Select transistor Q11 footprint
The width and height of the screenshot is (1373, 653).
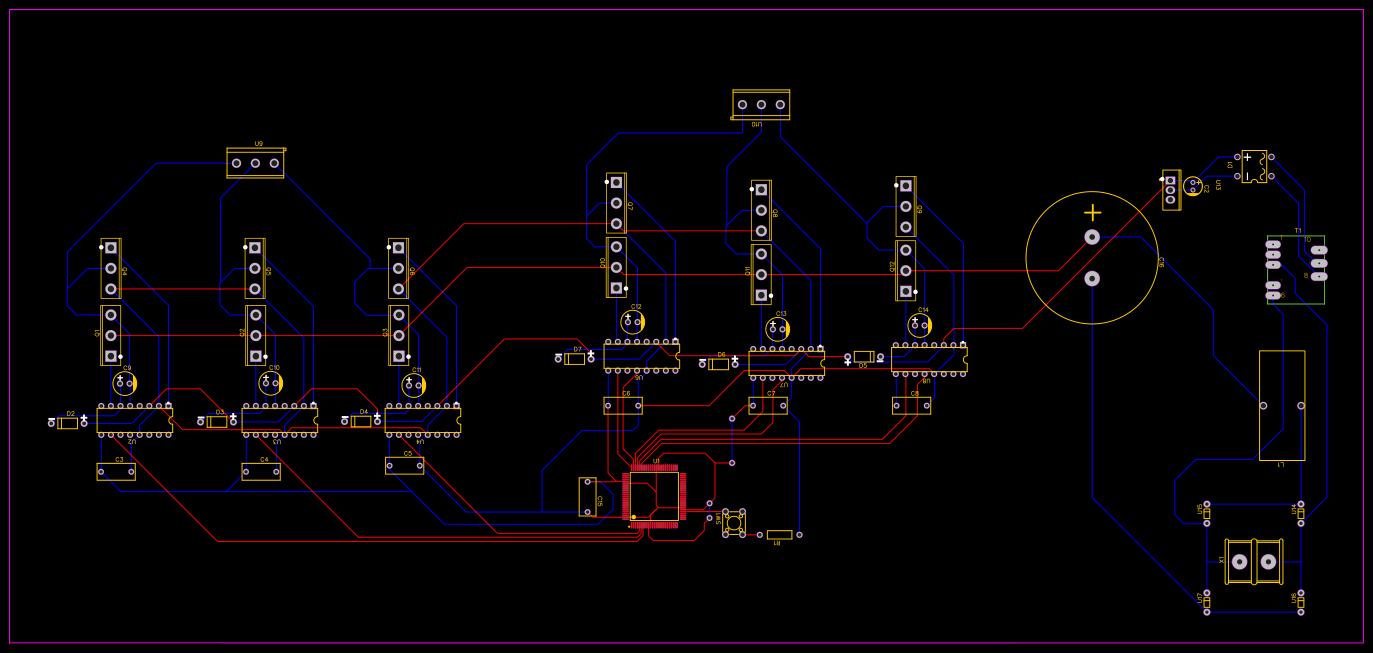[761, 274]
